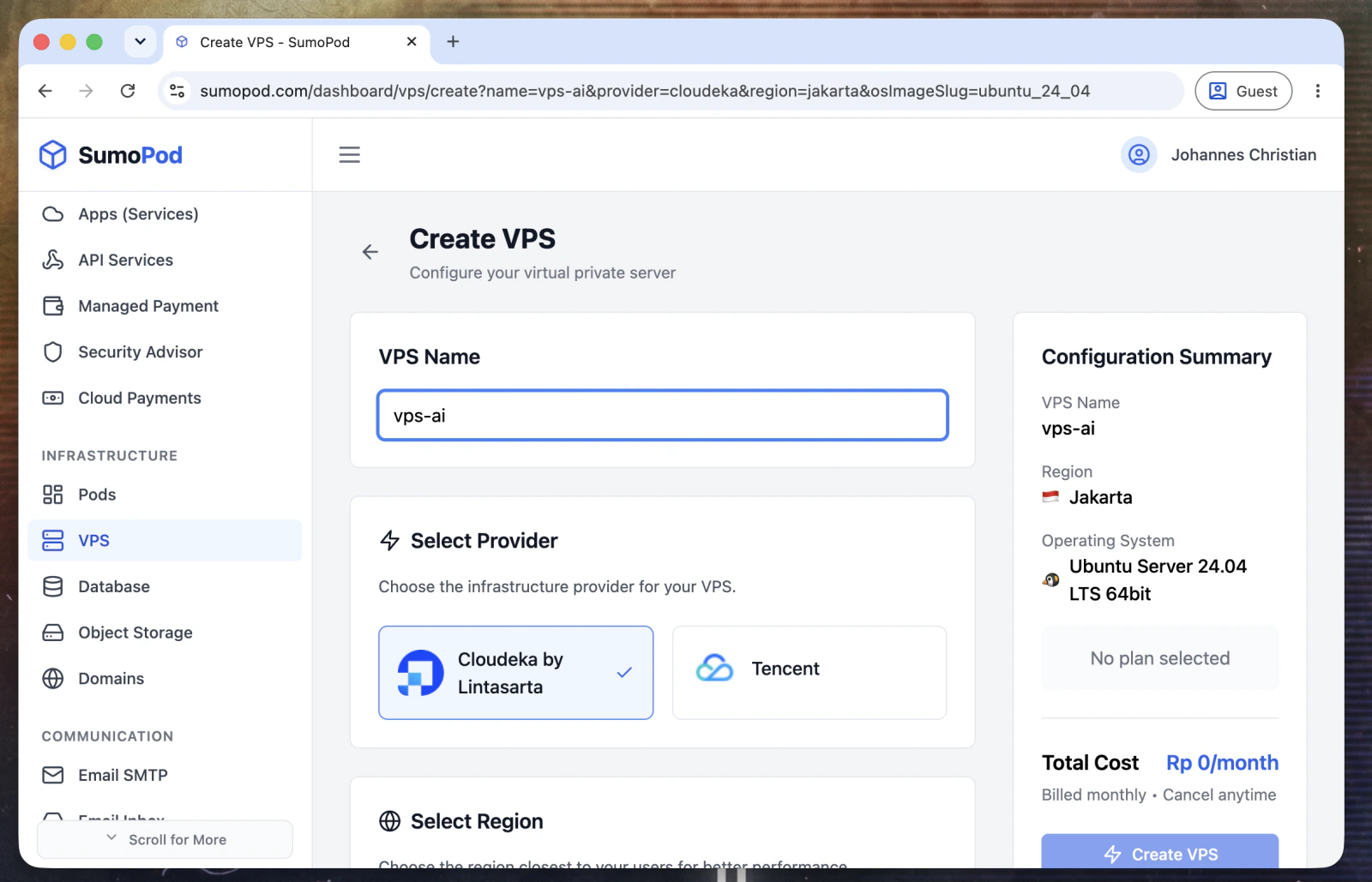The height and width of the screenshot is (882, 1372).
Task: Click Scroll for More expander in sidebar
Action: (165, 840)
